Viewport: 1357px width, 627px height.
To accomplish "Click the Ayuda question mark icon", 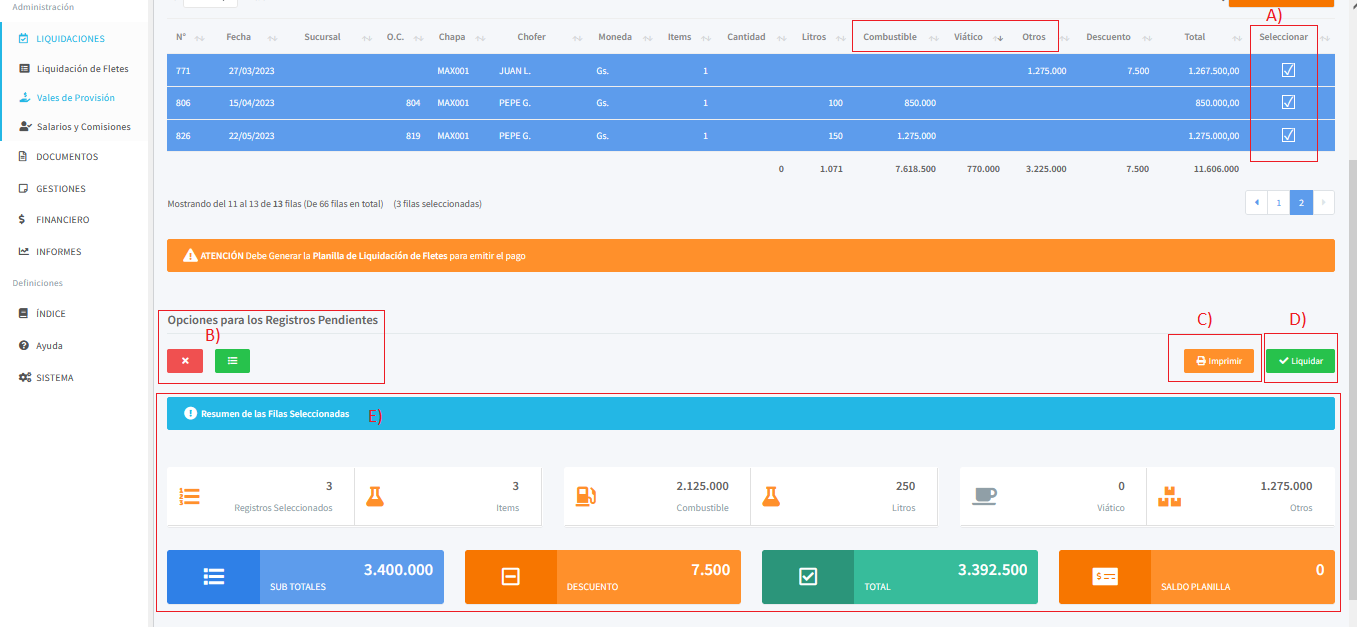I will pyautogui.click(x=23, y=346).
